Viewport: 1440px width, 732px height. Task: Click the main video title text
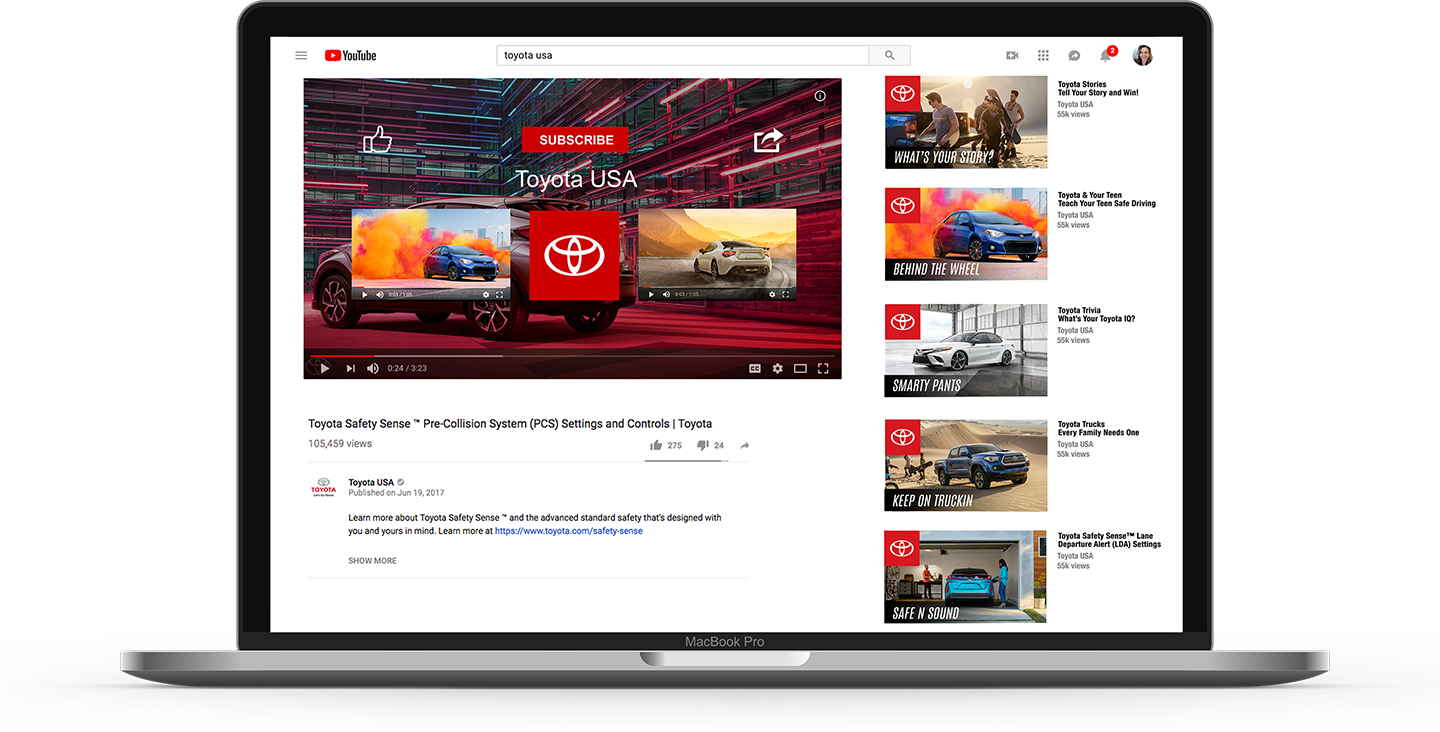(x=510, y=424)
